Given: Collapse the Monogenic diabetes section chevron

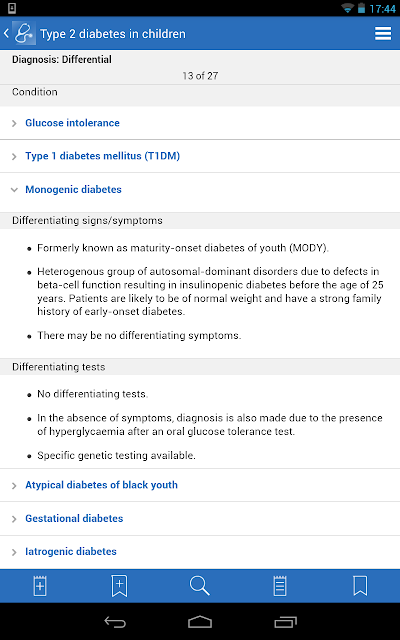Looking at the screenshot, I should pos(14,190).
